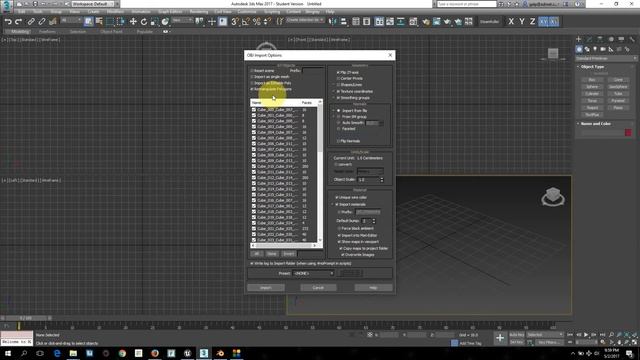Click the Align tool icon
Image resolution: width=640 pixels, height=360 pixels.
click(343, 22)
